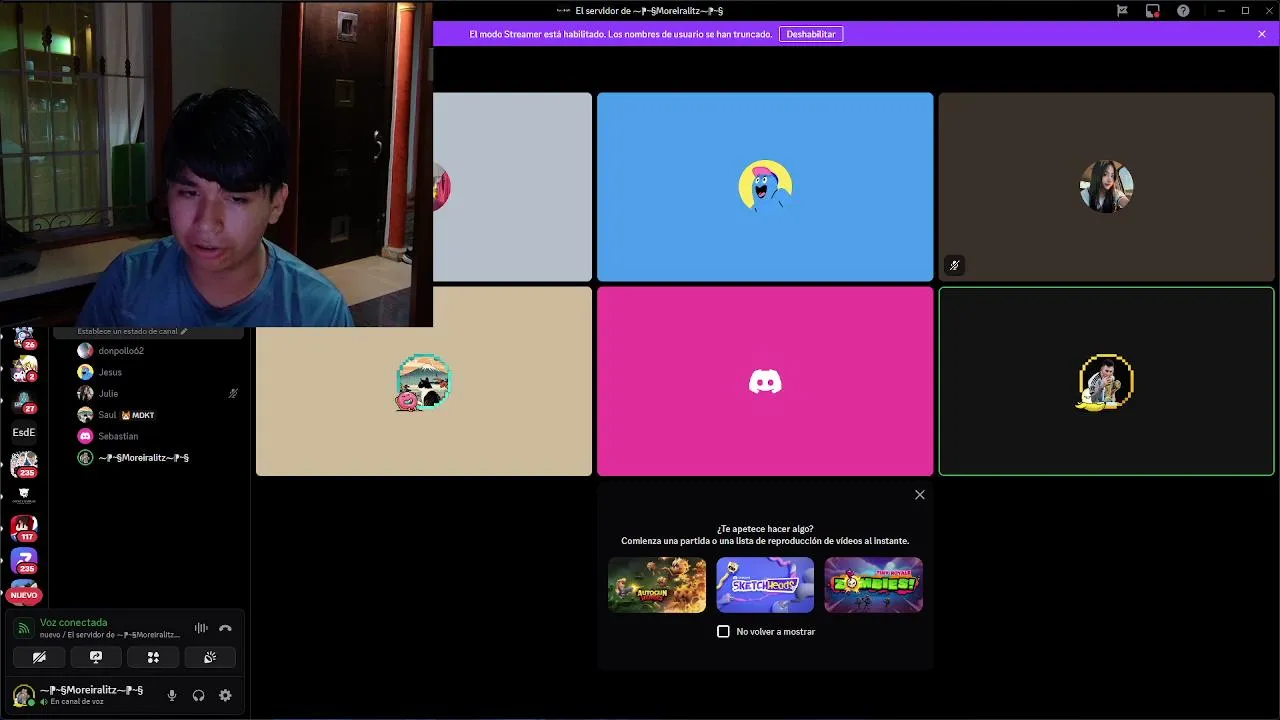
Task: Open the "nuevo / El servidor de" channel link
Action: 110,635
